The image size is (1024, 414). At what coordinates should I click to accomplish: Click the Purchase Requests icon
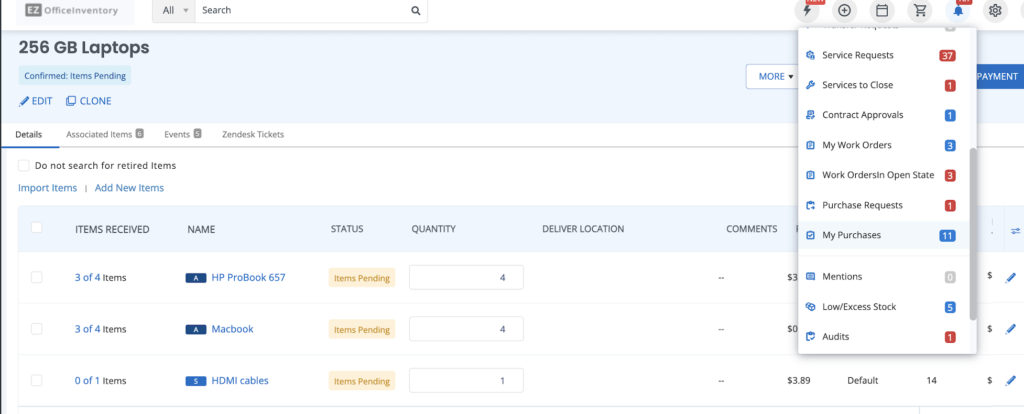click(x=810, y=206)
